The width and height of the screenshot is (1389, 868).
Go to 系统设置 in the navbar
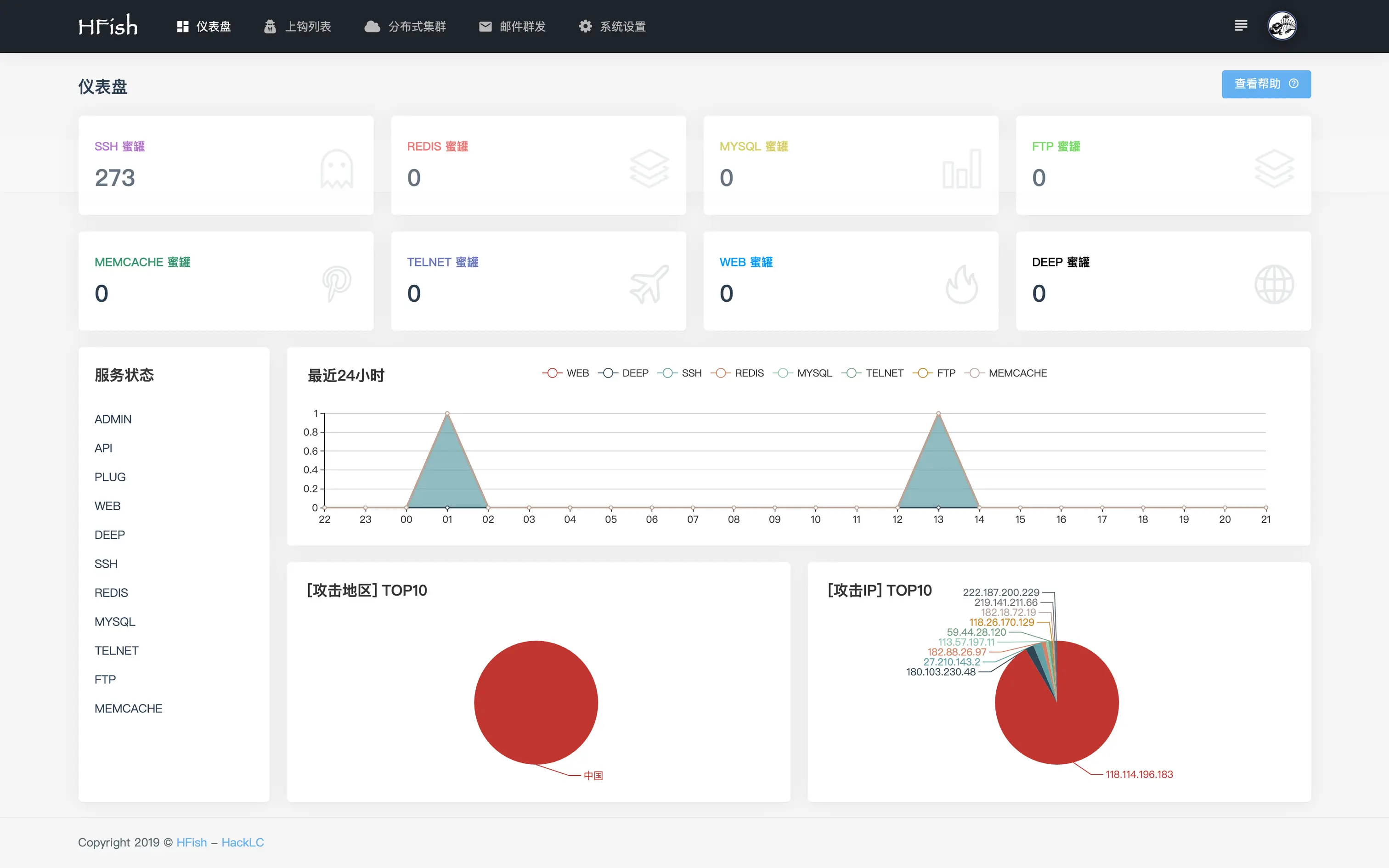[612, 27]
